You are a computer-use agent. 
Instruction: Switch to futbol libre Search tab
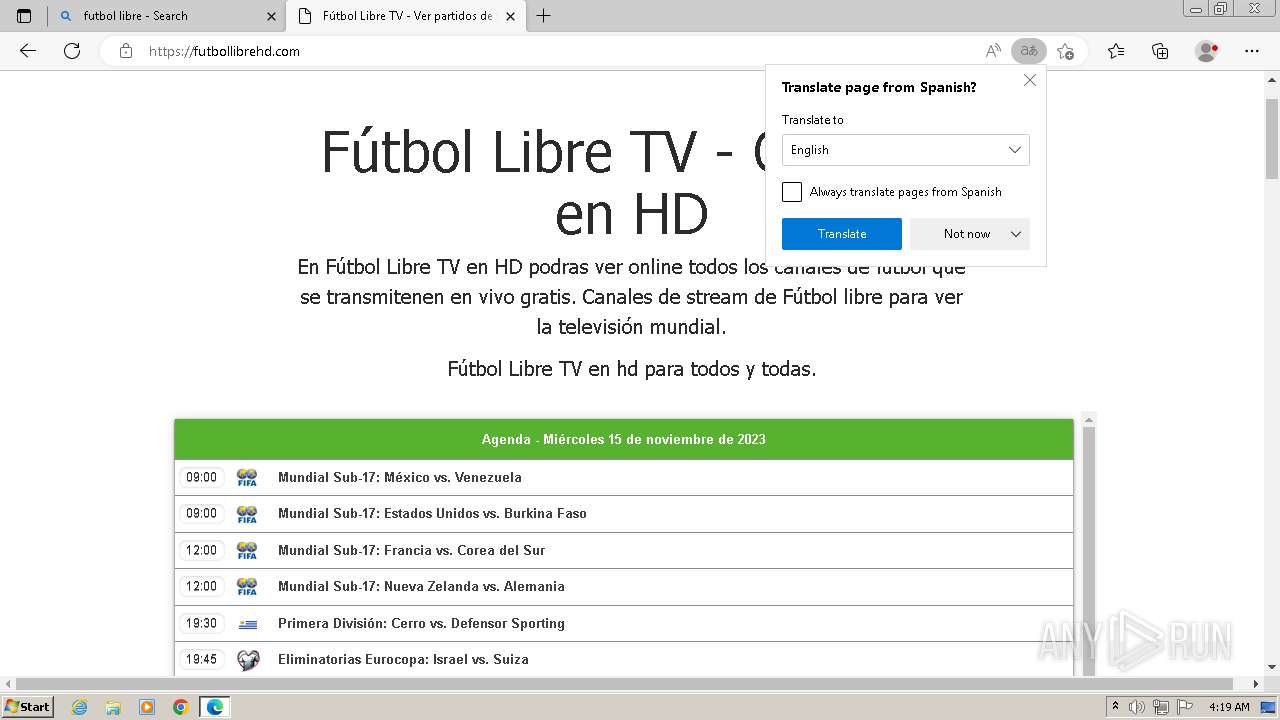tap(165, 16)
